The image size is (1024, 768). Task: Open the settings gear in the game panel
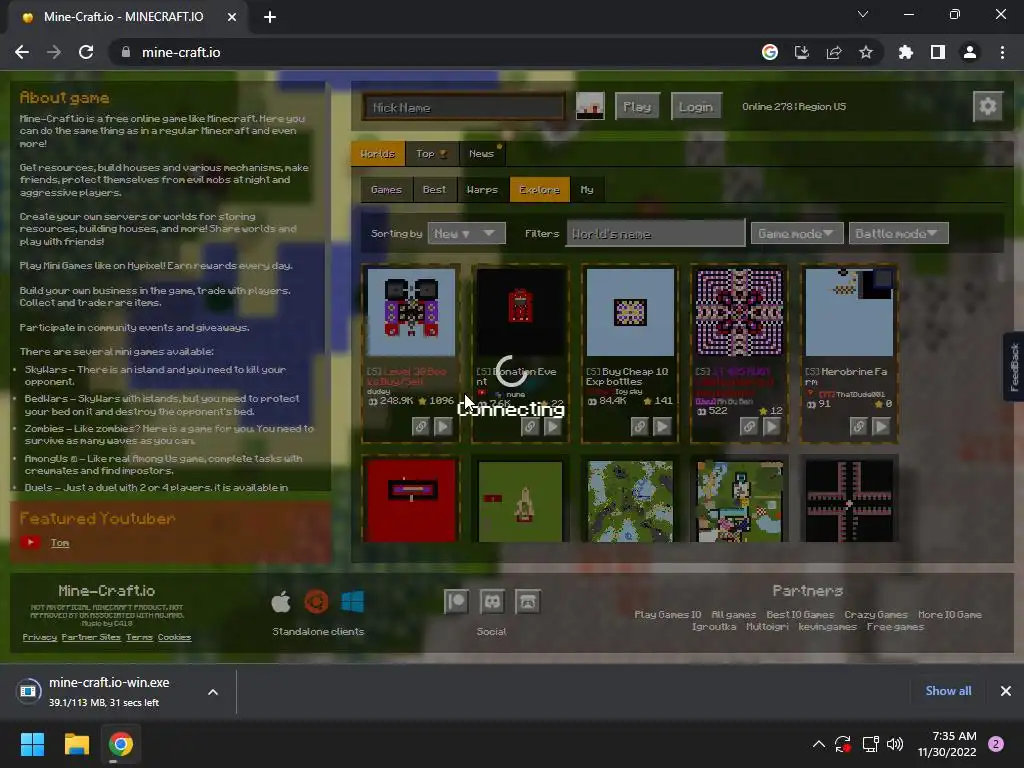987,106
